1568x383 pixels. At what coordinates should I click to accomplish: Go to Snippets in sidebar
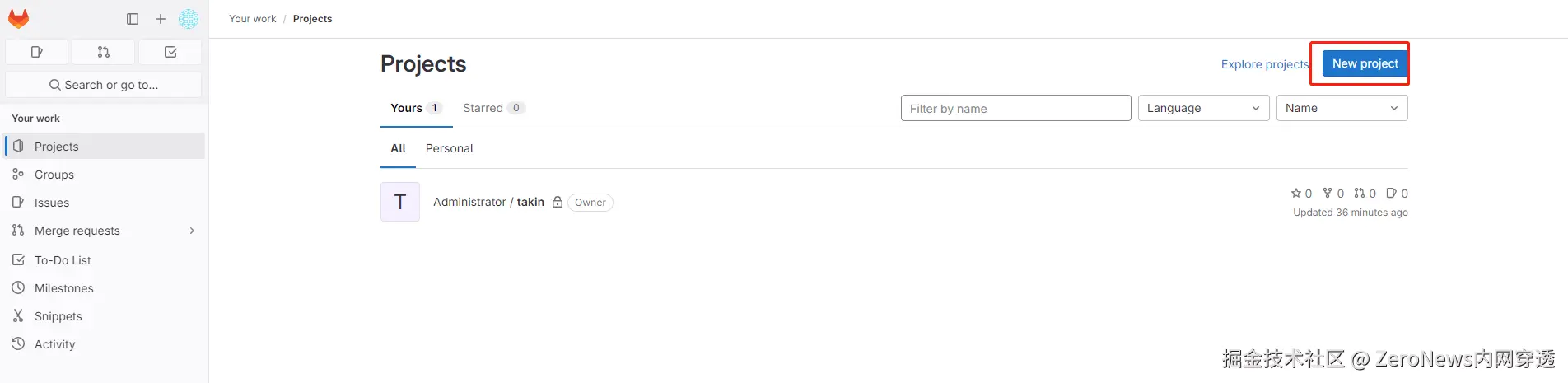[x=58, y=316]
